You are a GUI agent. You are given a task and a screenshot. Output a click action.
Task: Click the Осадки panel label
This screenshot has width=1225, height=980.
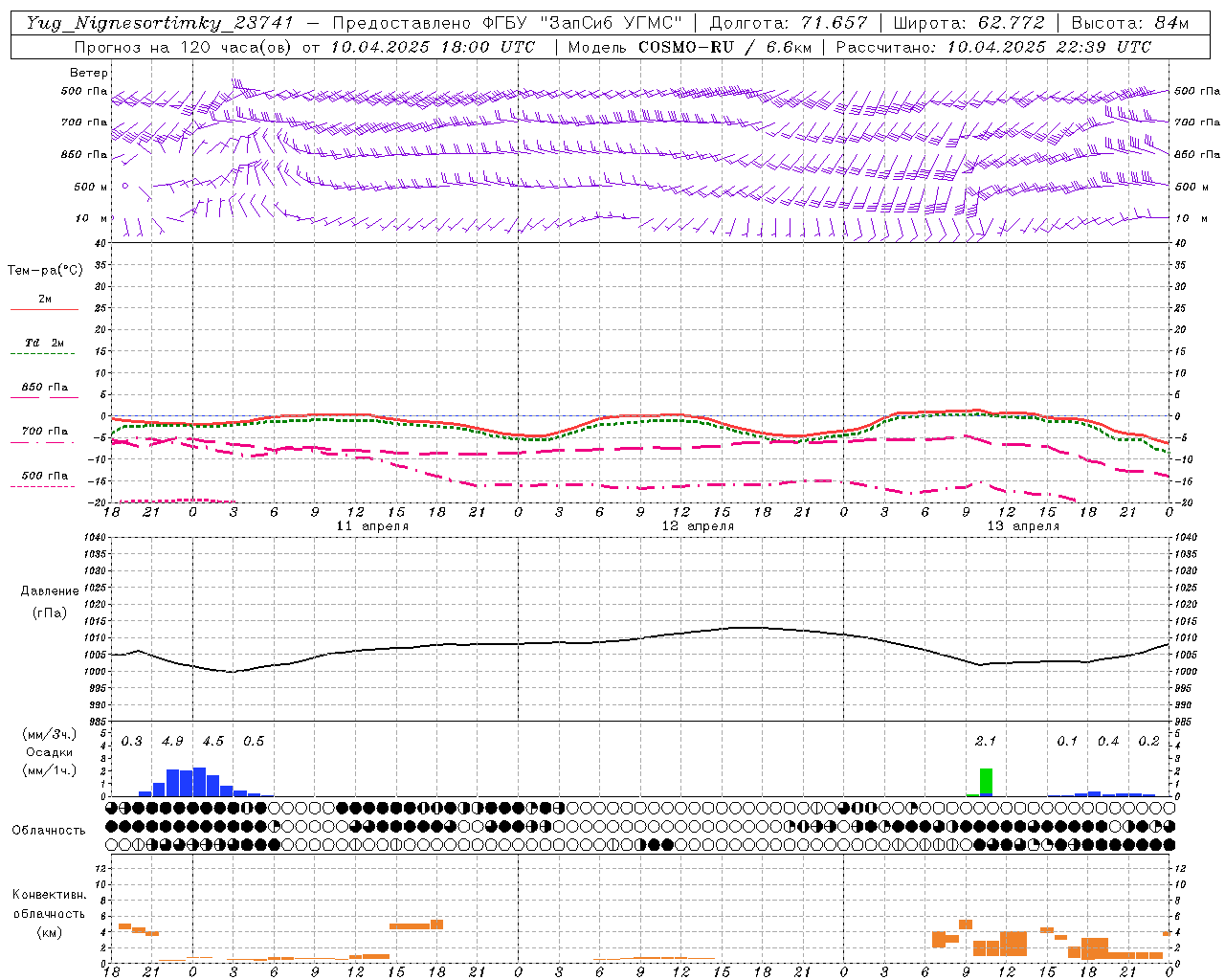(x=50, y=752)
